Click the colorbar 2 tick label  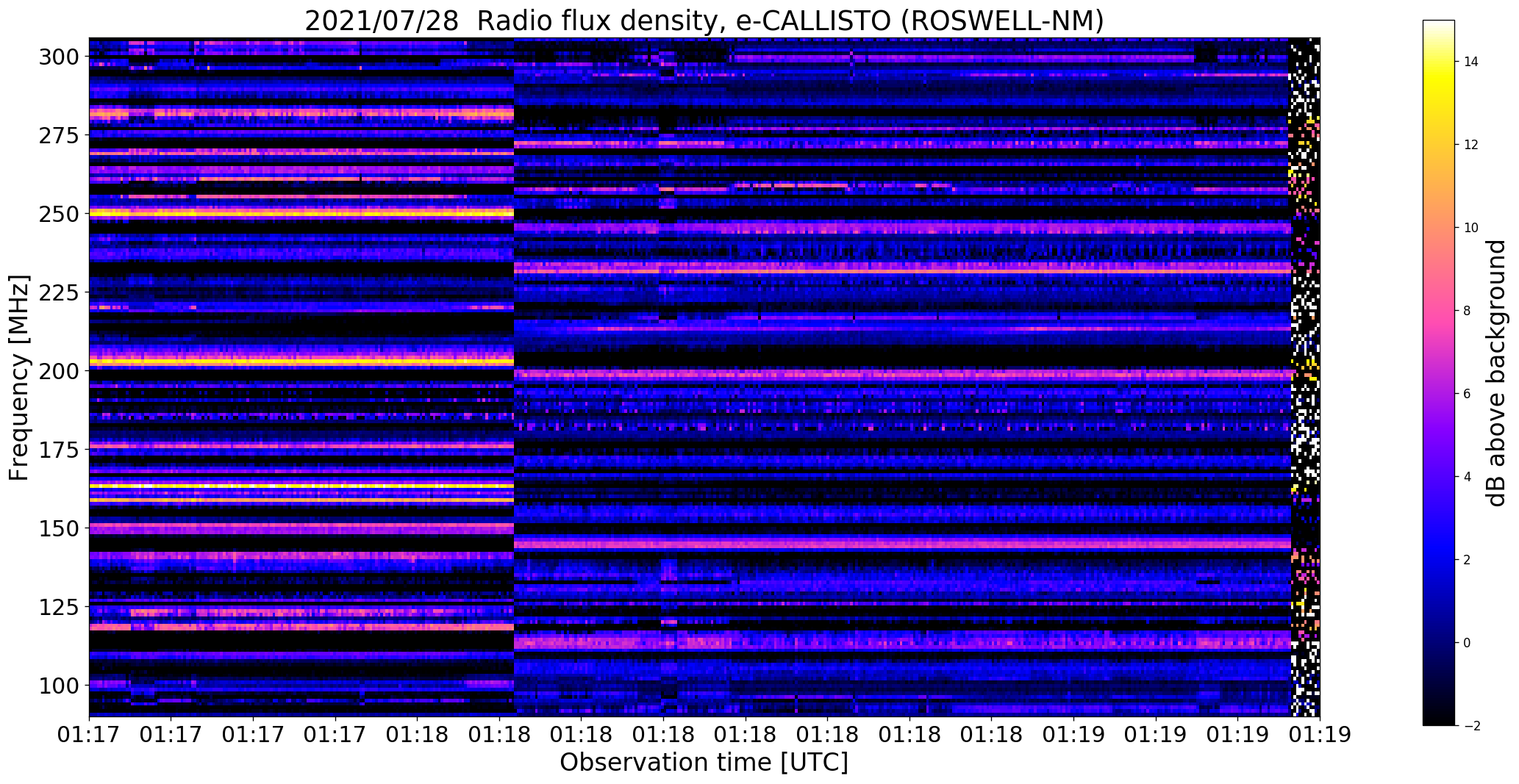(1467, 560)
